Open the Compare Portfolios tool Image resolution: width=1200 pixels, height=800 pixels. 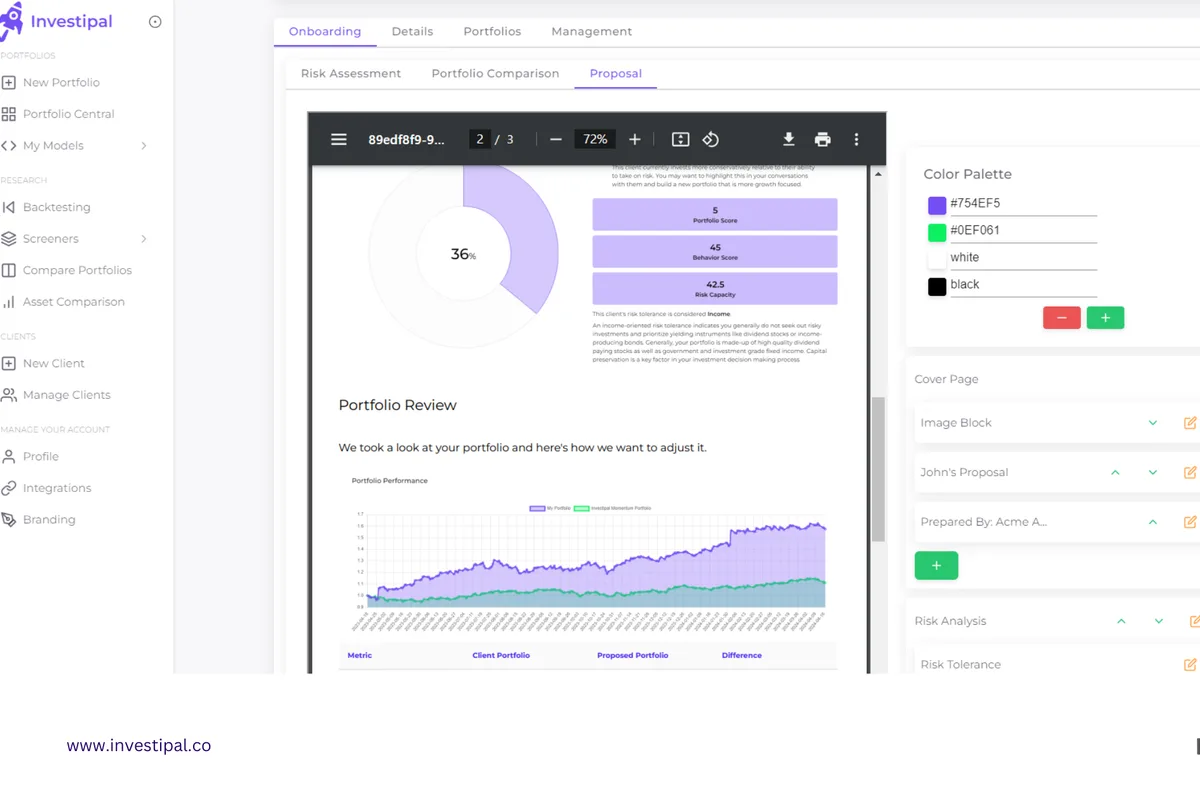click(x=76, y=270)
